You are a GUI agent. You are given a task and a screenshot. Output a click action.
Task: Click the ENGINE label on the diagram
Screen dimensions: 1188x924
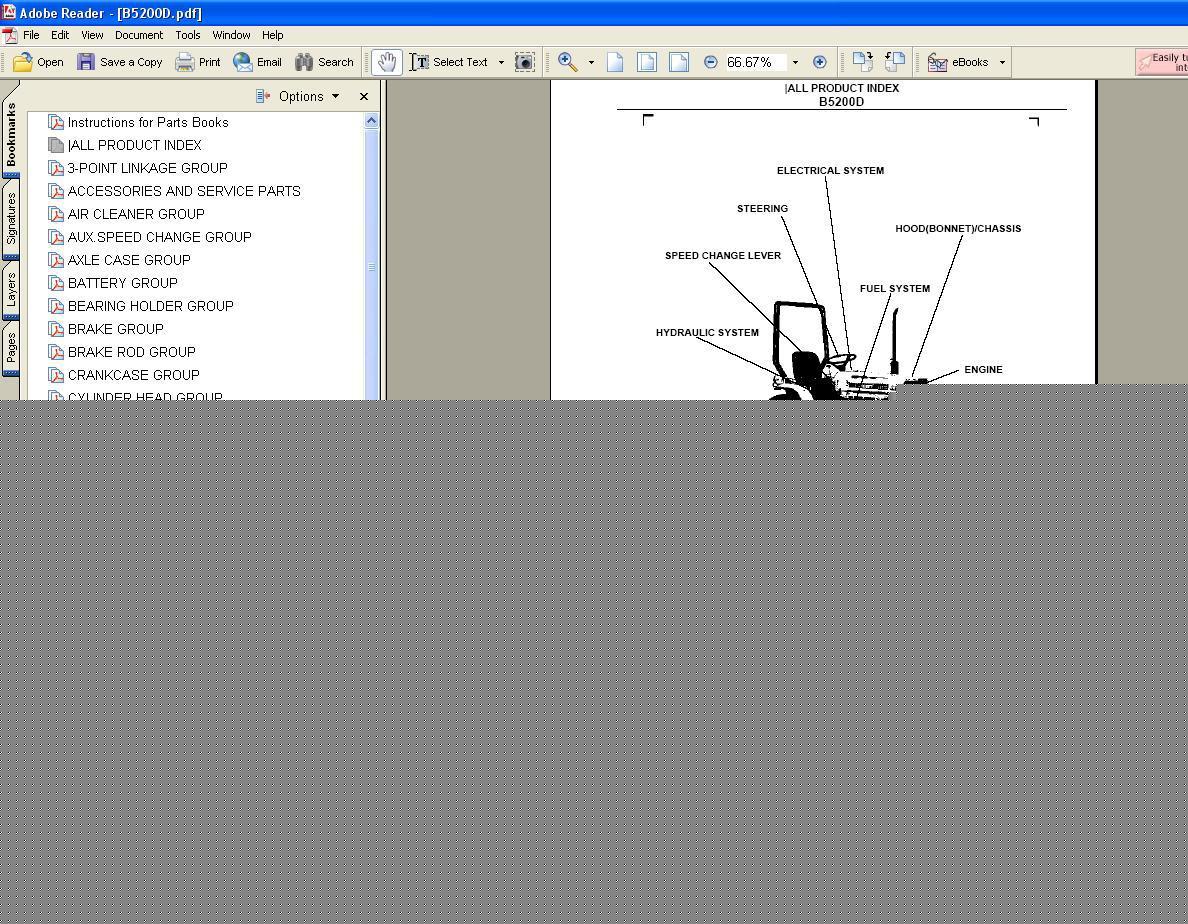tap(983, 370)
